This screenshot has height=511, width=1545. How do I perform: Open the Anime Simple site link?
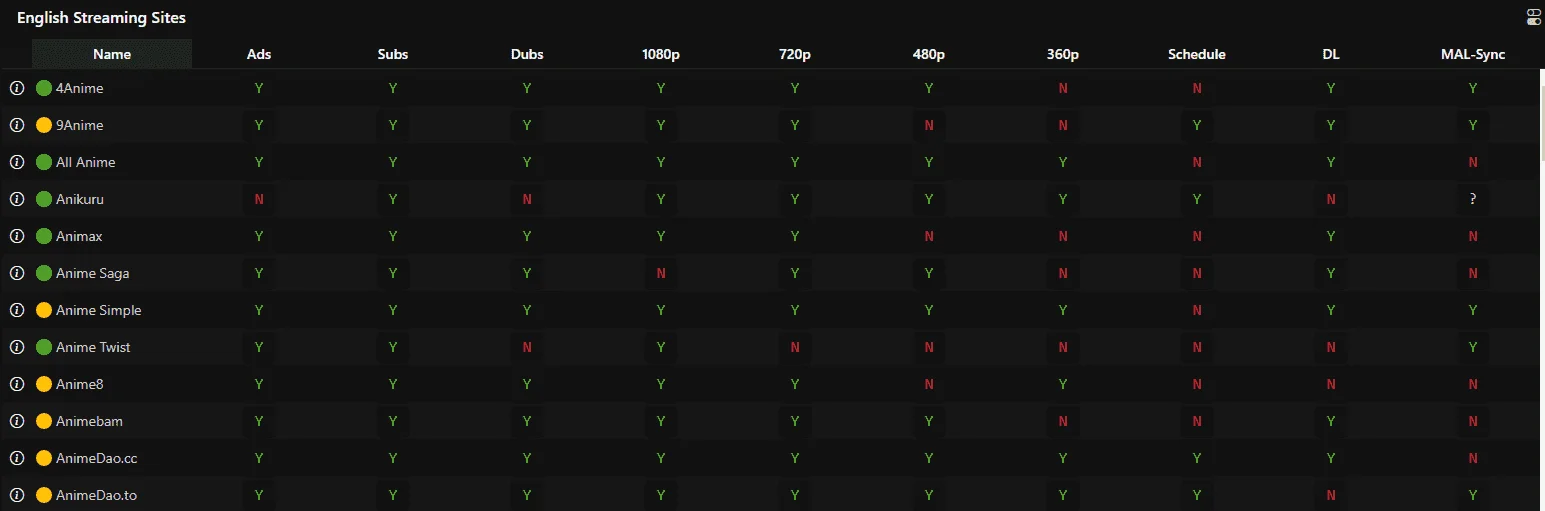pyautogui.click(x=99, y=310)
